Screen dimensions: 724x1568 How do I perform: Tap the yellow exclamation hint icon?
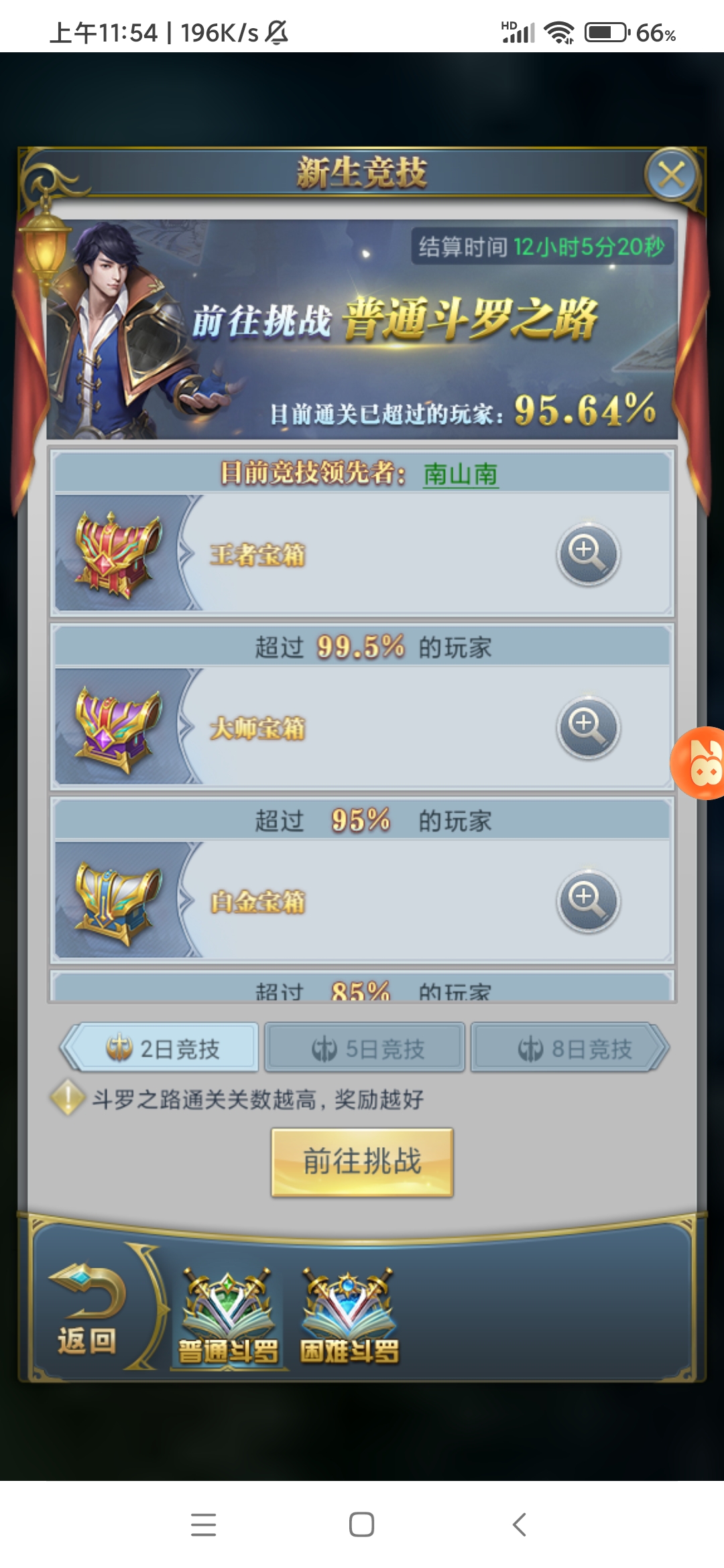pos(68,1098)
